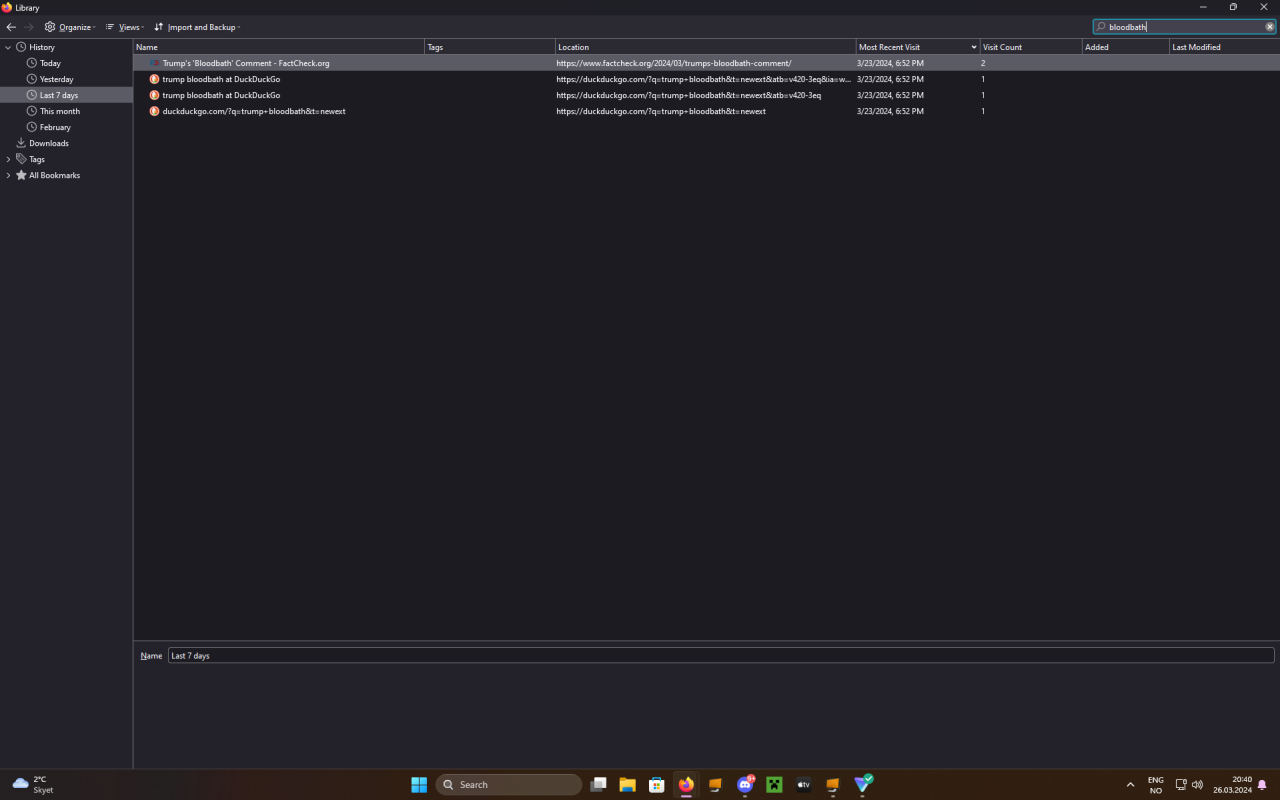
Task: Open the Views menu
Action: [x=125, y=27]
